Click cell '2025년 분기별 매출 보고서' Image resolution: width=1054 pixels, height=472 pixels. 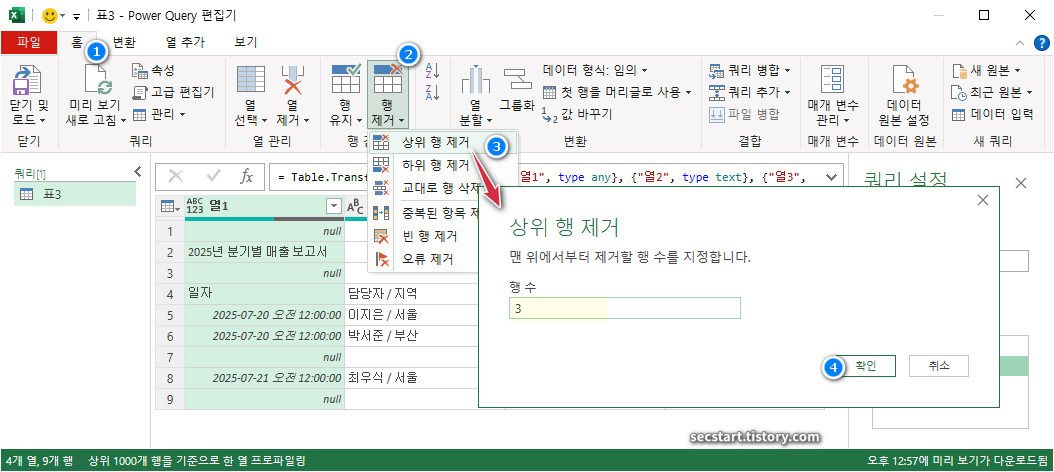(265, 252)
